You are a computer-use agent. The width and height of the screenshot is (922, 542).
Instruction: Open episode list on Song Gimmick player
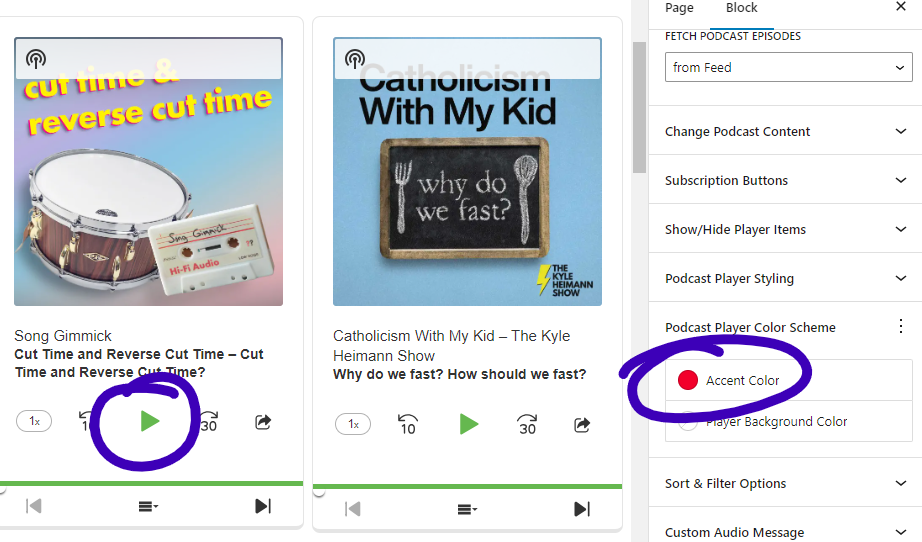(148, 506)
